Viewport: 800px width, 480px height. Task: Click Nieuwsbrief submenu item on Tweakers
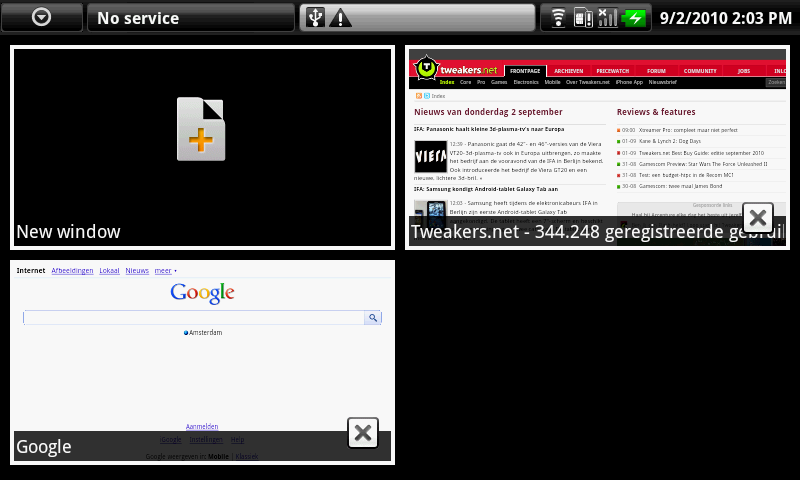[662, 82]
